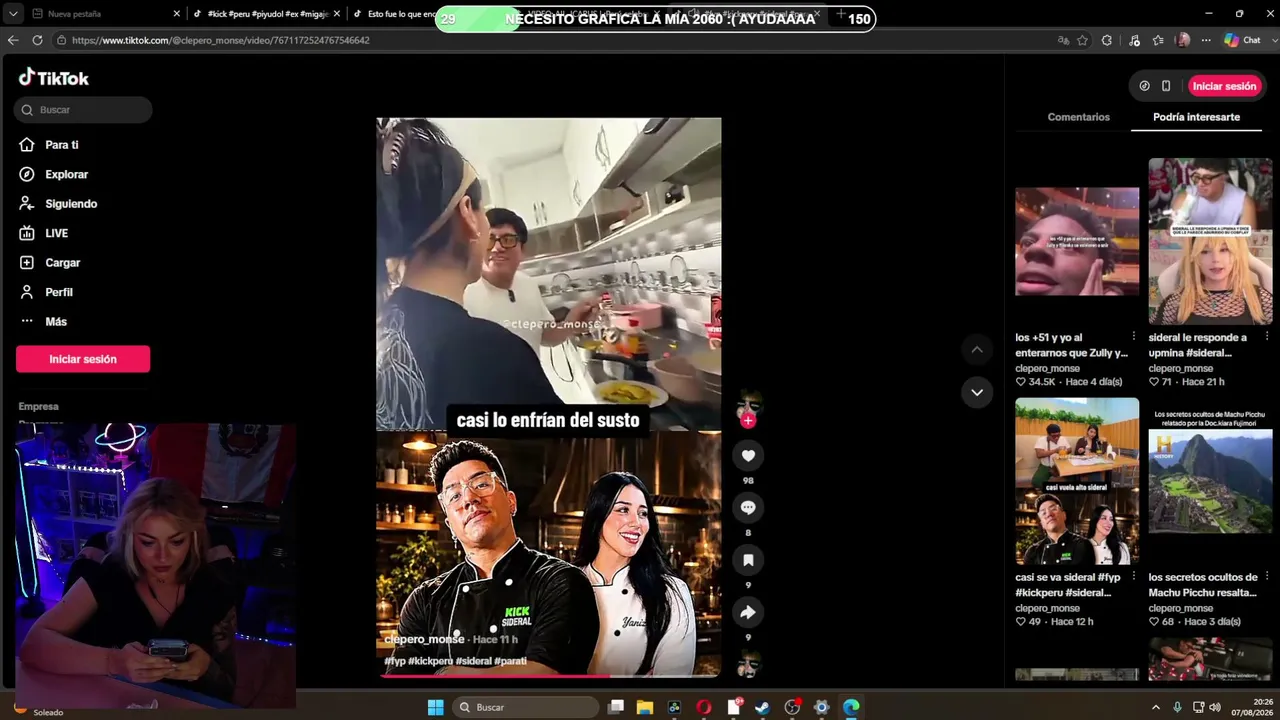The image size is (1280, 720).
Task: Open 'sideral le responde a upmina' thumbnail
Action: [x=1210, y=241]
